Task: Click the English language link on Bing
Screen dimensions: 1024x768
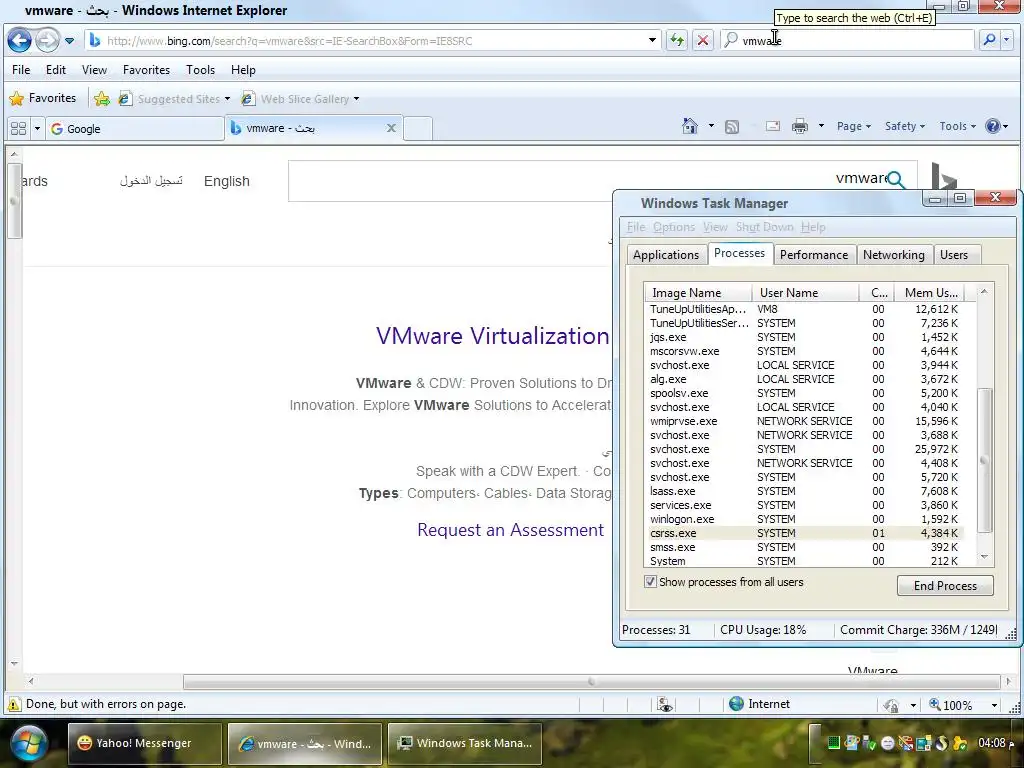Action: (227, 181)
